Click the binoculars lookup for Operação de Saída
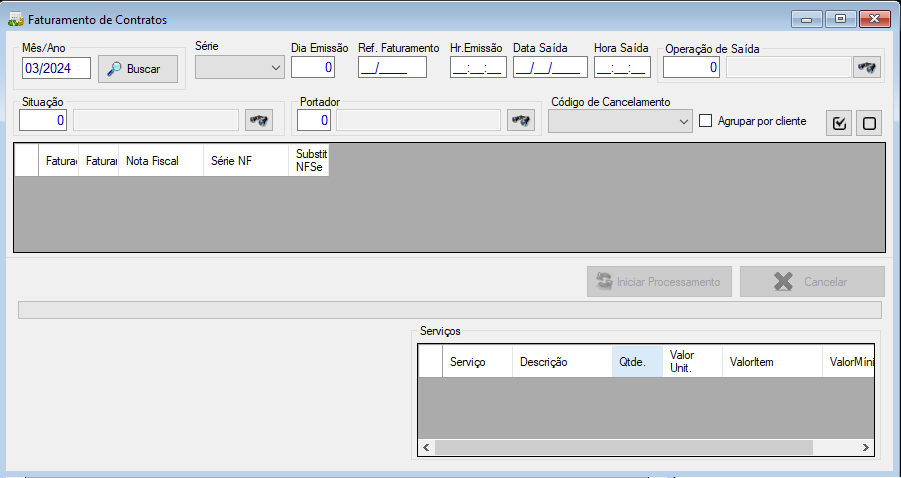 867,68
